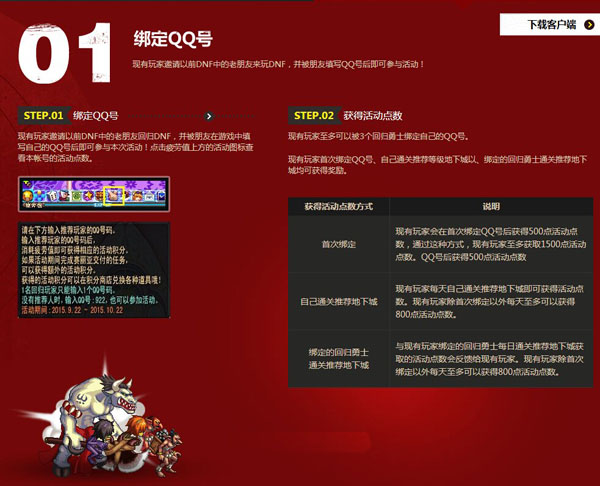
Task: Click the 绑定的回归勇士 通关推荐地下城 table cell
Action: (339, 359)
